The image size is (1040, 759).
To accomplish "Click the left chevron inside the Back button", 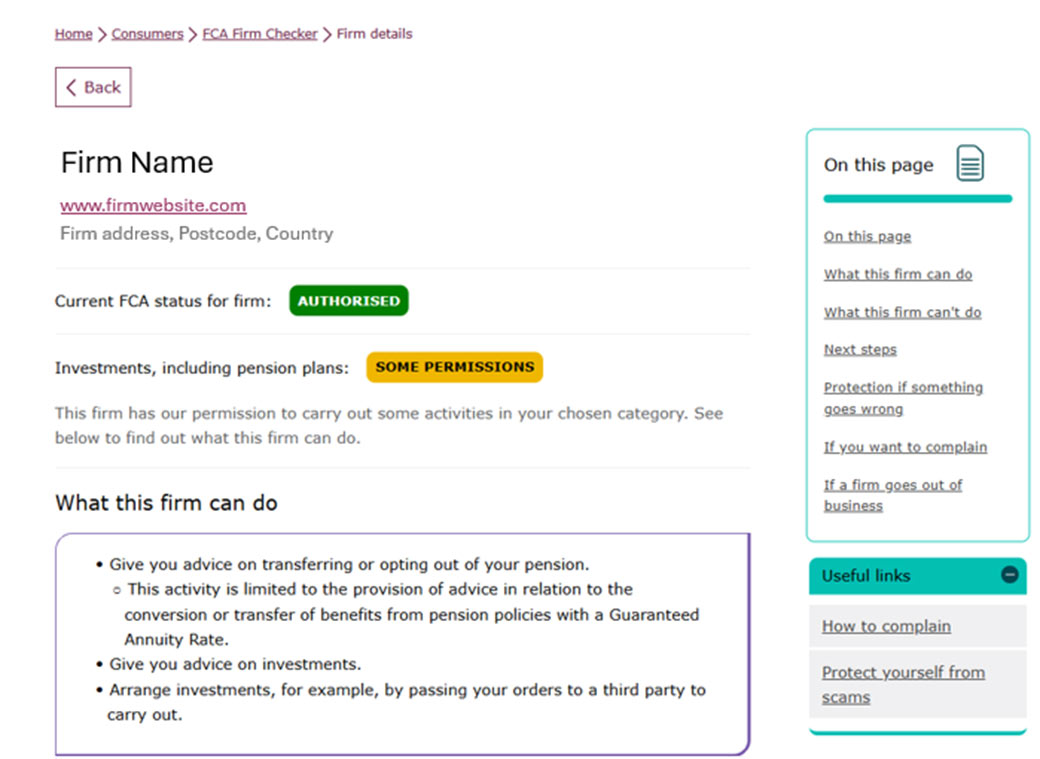I will click(x=71, y=87).
